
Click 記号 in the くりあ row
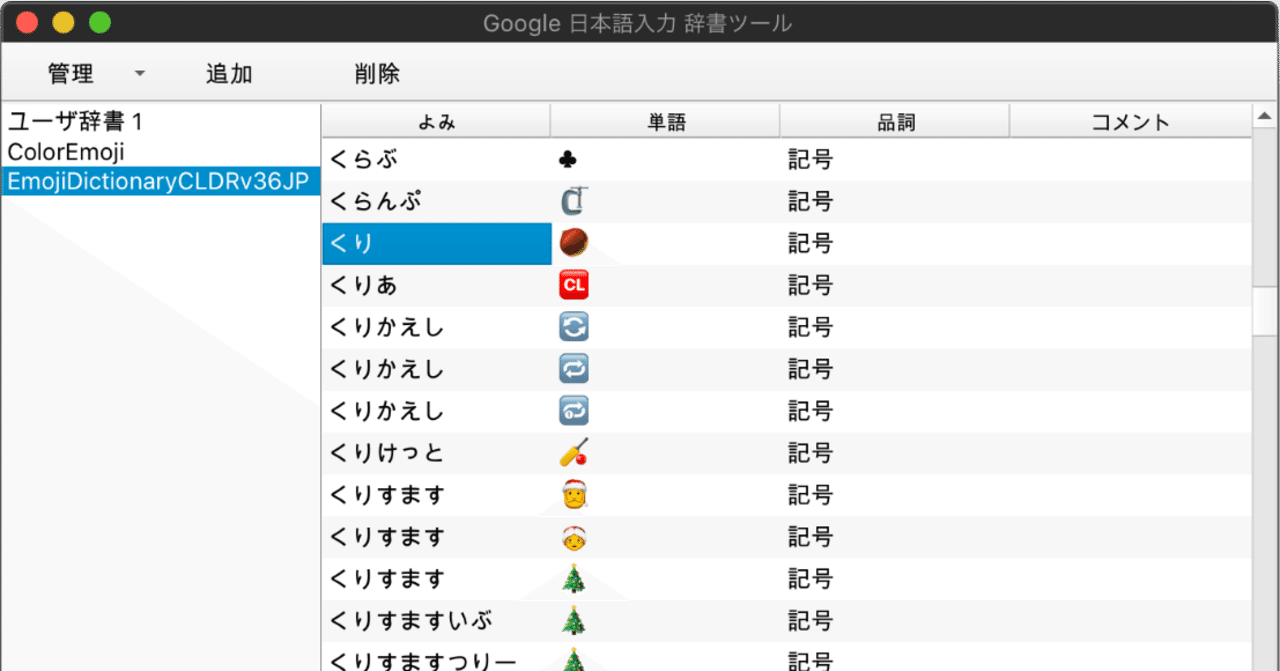coord(810,286)
